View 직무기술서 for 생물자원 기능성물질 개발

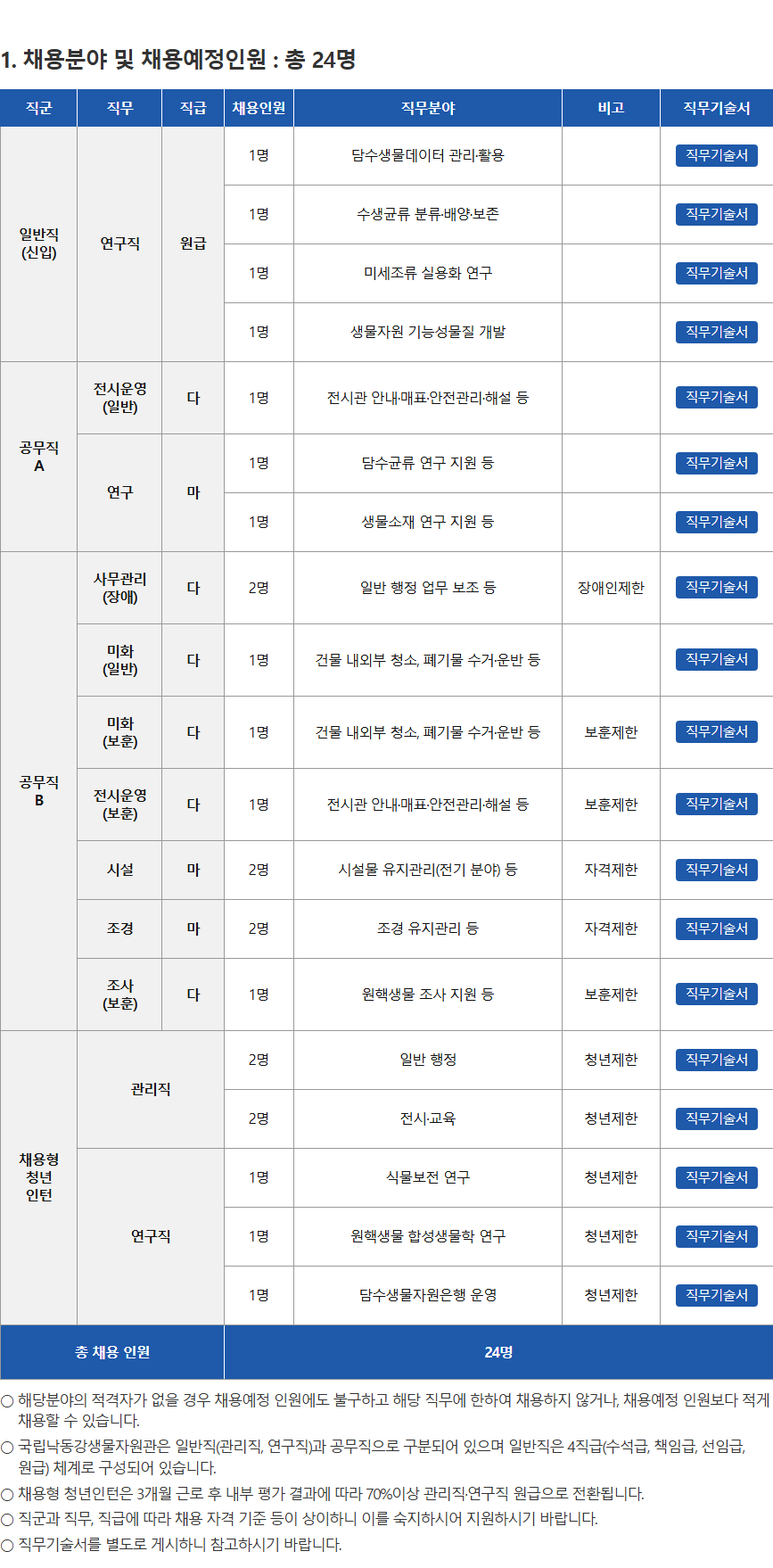(x=716, y=332)
